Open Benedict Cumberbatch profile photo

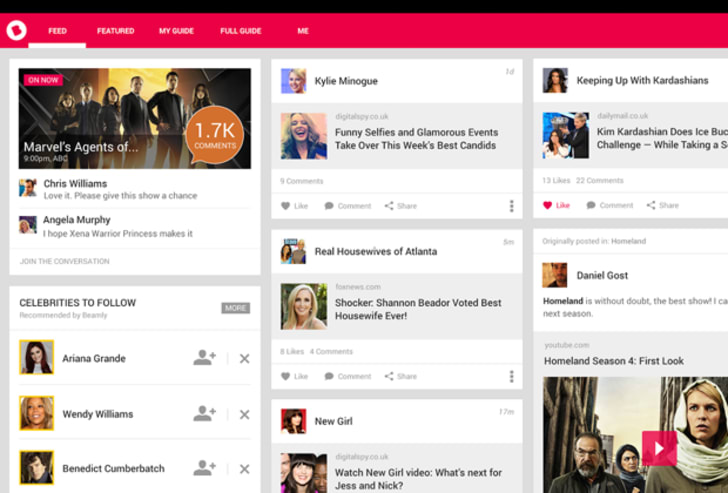(x=36, y=467)
